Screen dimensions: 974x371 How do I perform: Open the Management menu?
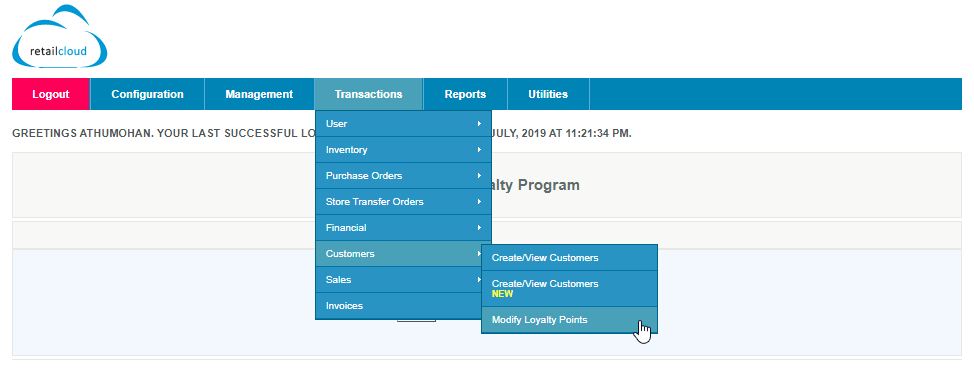tap(259, 94)
